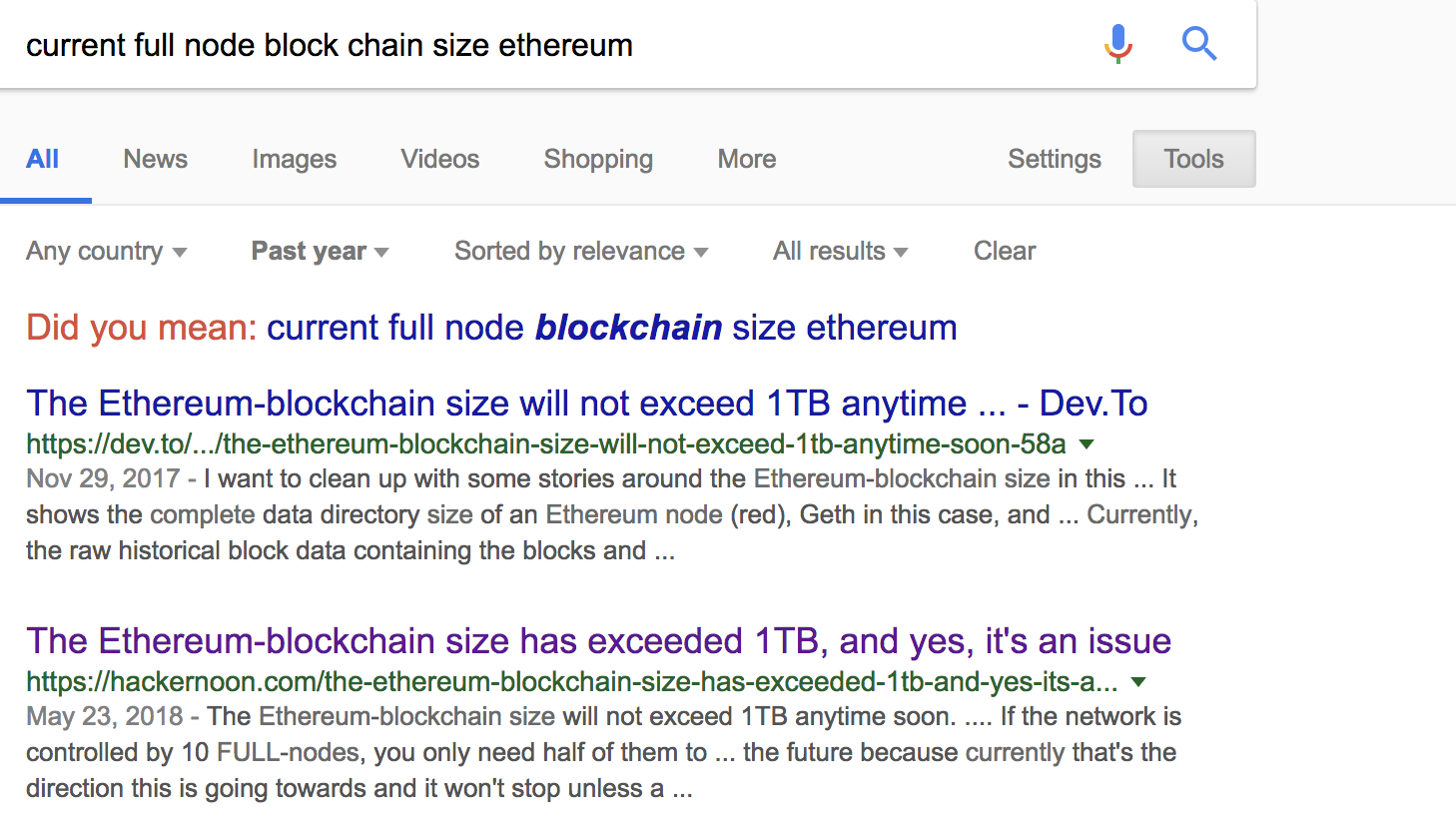
Task: Open the 'will not exceed 1TB' Dev.To result
Action: (586, 404)
